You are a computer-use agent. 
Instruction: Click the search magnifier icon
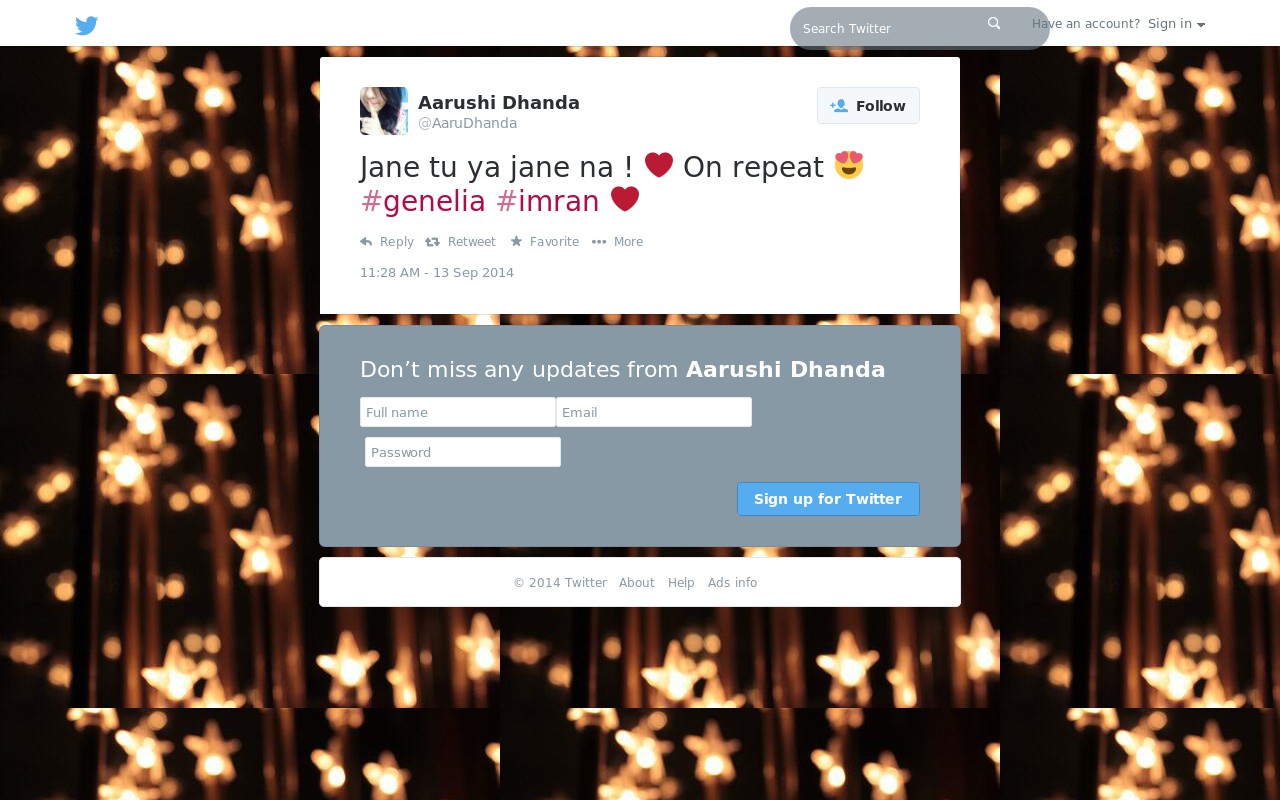click(x=994, y=23)
